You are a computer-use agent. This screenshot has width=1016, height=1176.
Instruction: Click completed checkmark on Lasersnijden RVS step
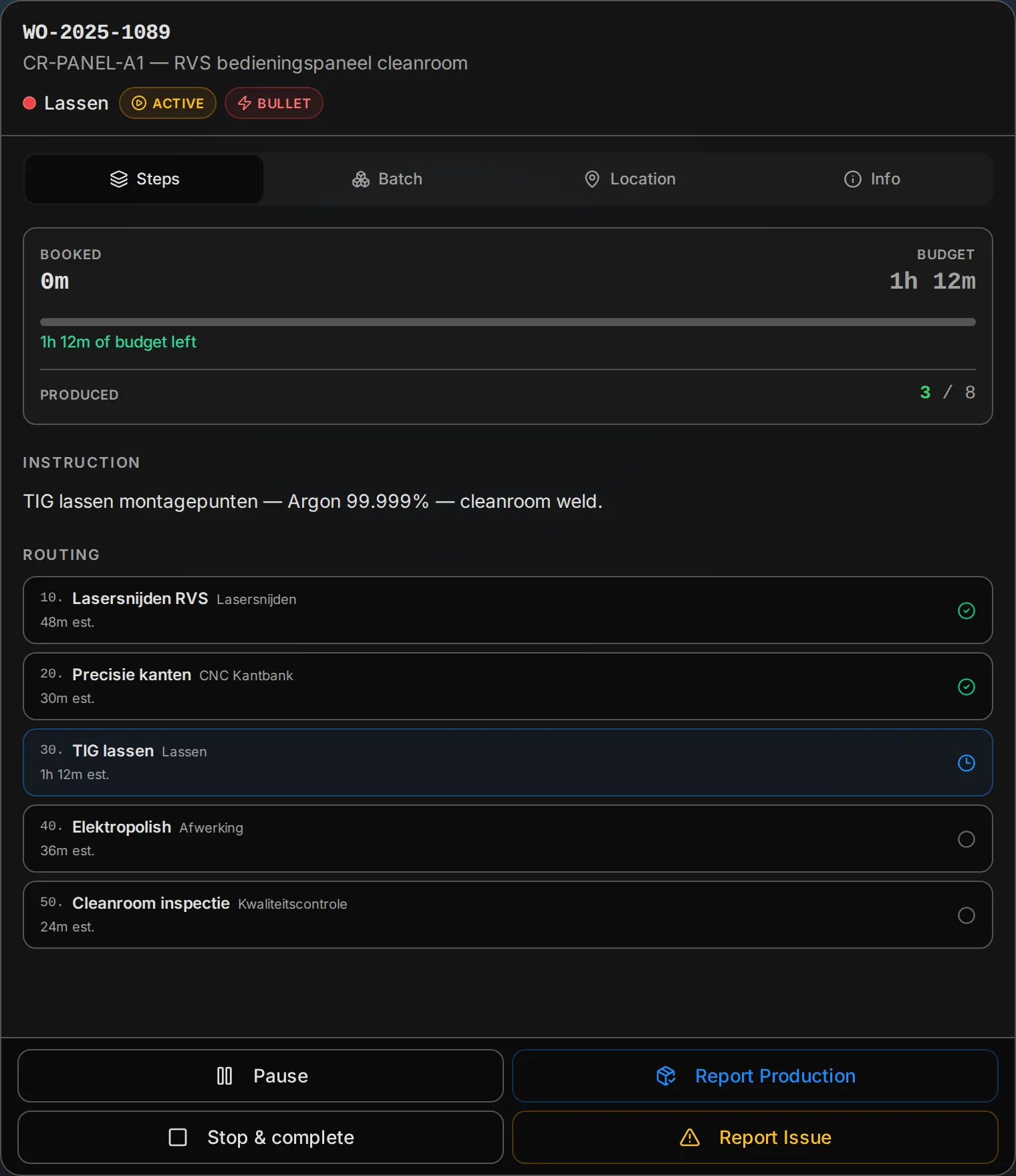pos(967,611)
